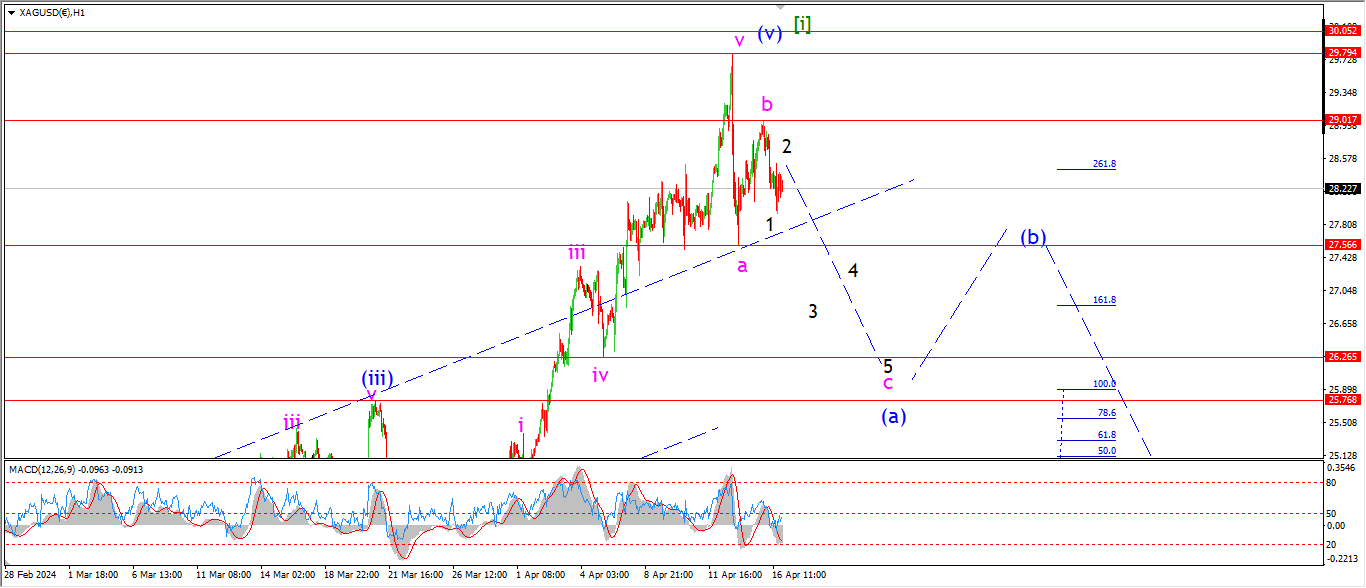Click the 11 Apr 16:00 time label
Viewport: 1366px width, 588px height.
(x=733, y=575)
